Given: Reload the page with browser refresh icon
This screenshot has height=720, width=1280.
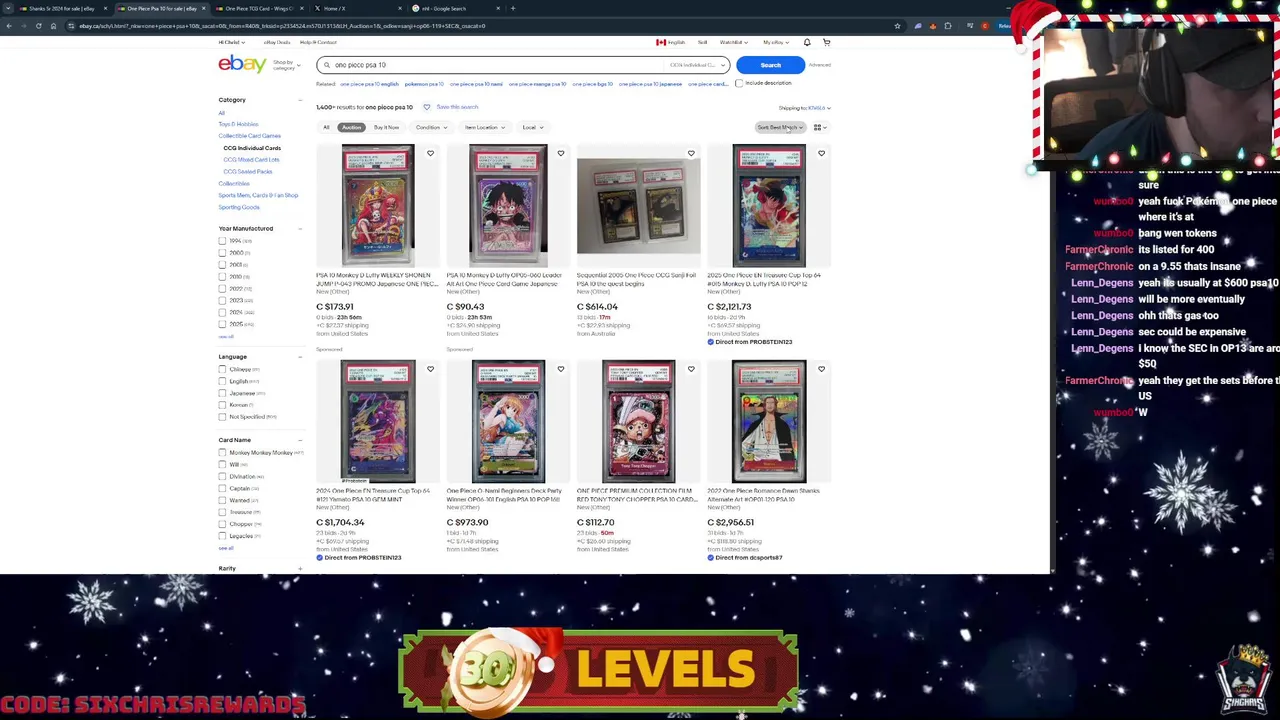Looking at the screenshot, I should tap(38, 25).
